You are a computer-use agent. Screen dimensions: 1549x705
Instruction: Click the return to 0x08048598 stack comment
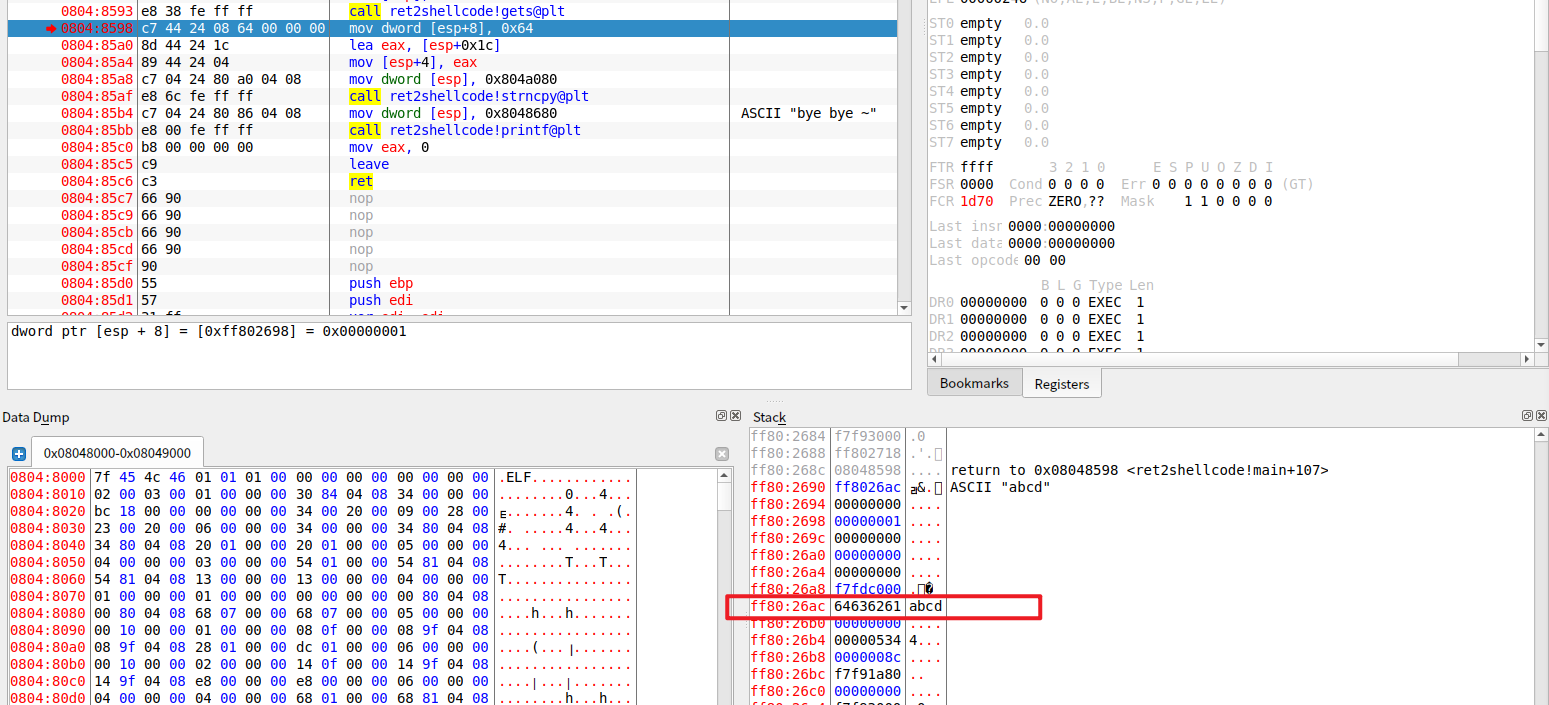(1139, 470)
